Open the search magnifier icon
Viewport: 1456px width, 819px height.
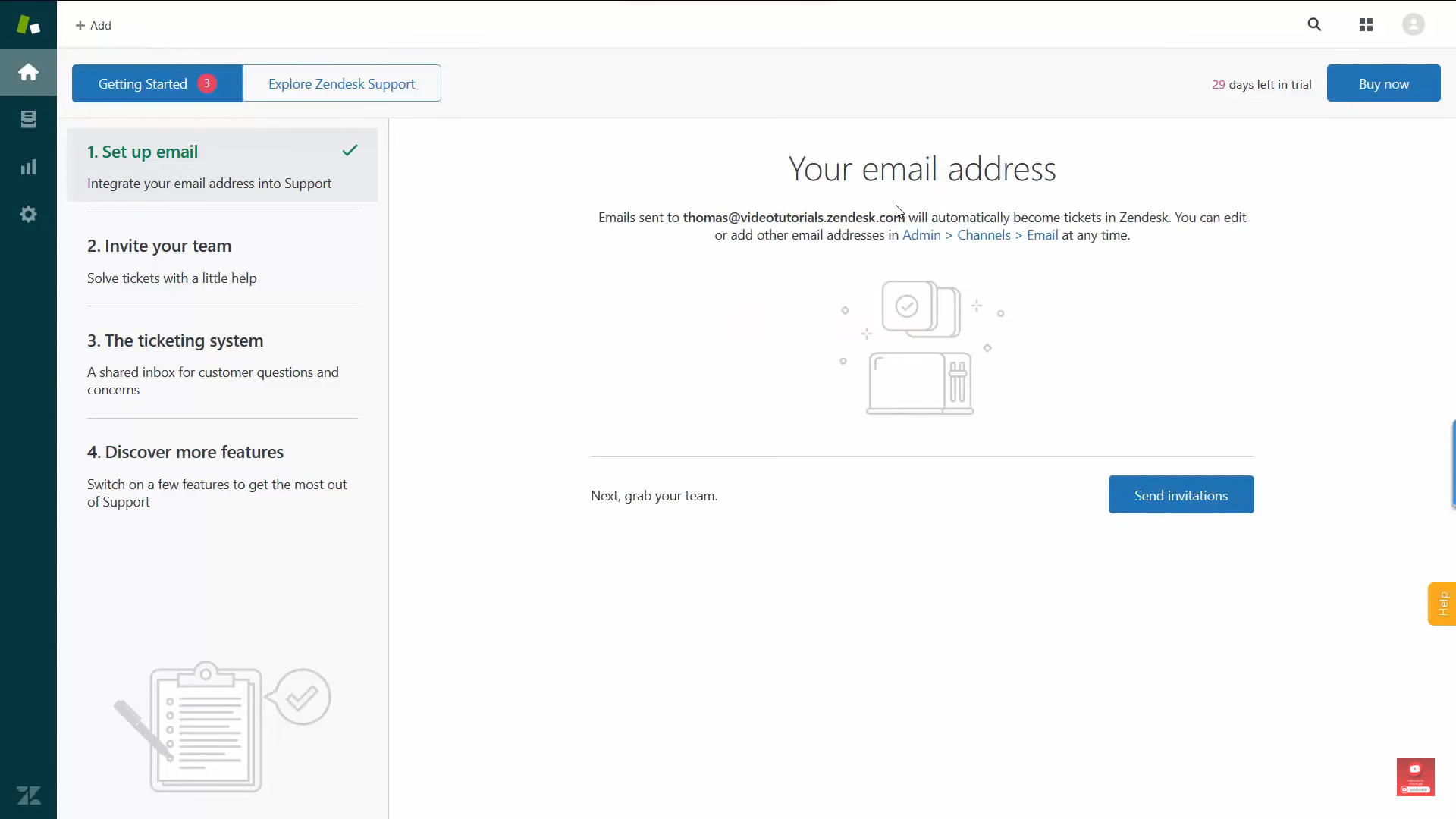pos(1314,24)
